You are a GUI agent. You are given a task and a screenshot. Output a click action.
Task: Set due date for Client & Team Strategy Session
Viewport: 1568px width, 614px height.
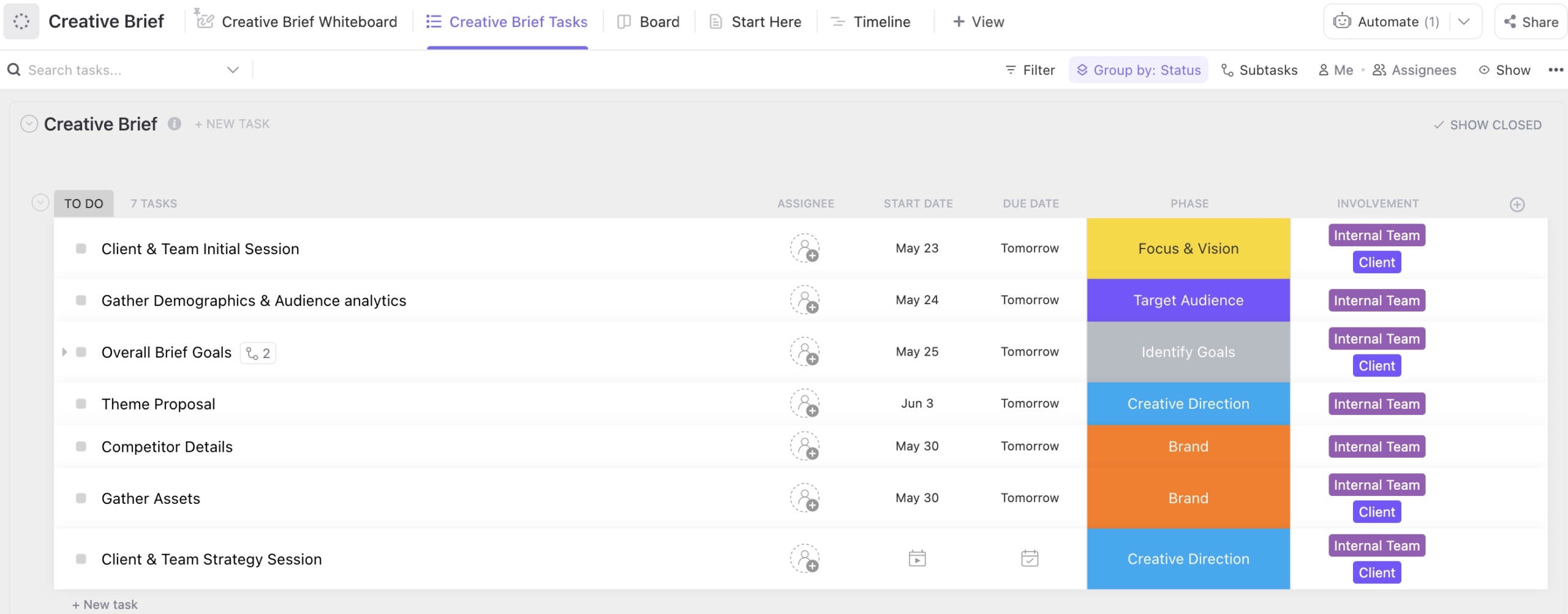click(1030, 559)
